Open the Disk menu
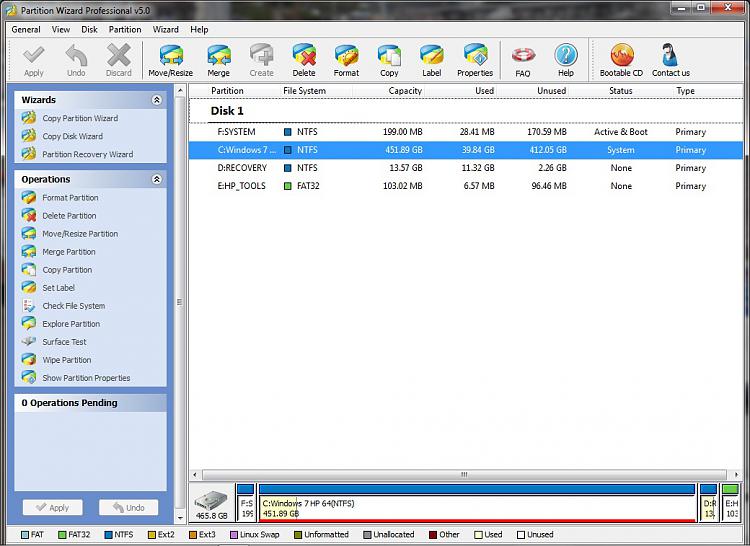 pos(89,30)
